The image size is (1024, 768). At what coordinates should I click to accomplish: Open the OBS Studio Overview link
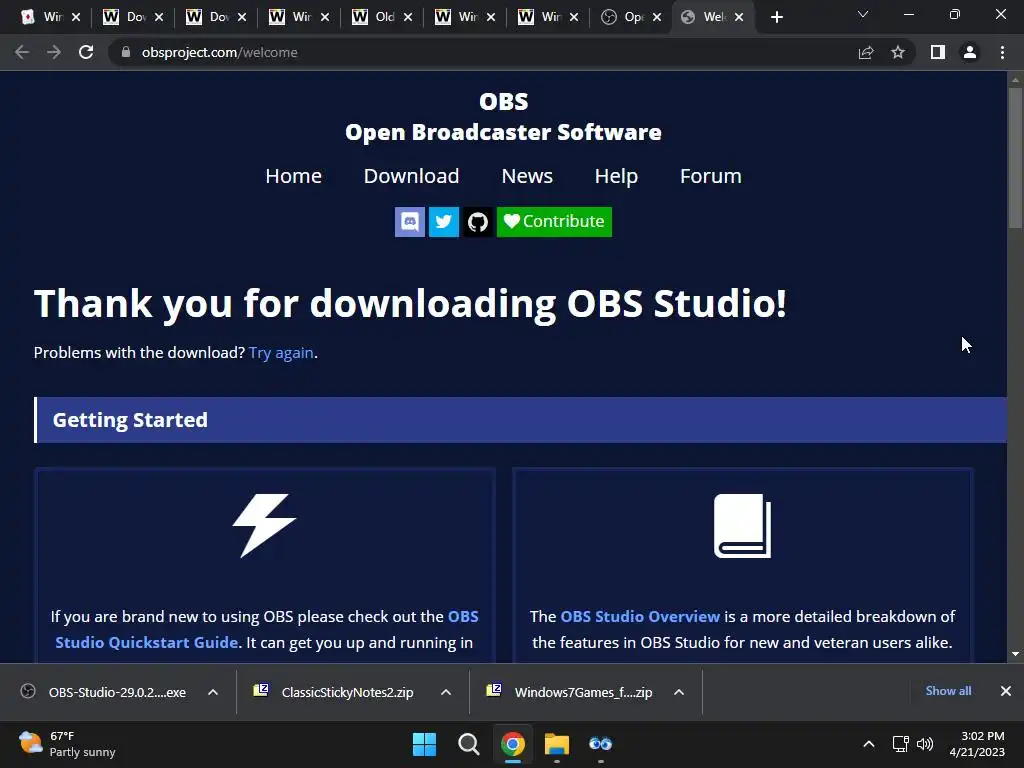tap(640, 616)
